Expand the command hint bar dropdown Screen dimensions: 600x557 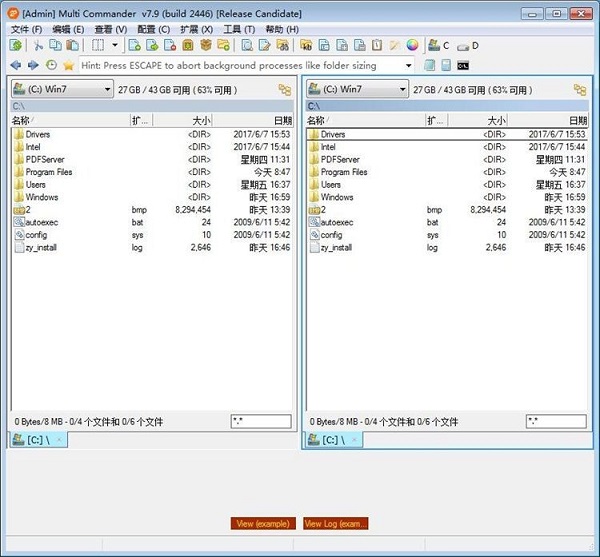point(410,65)
